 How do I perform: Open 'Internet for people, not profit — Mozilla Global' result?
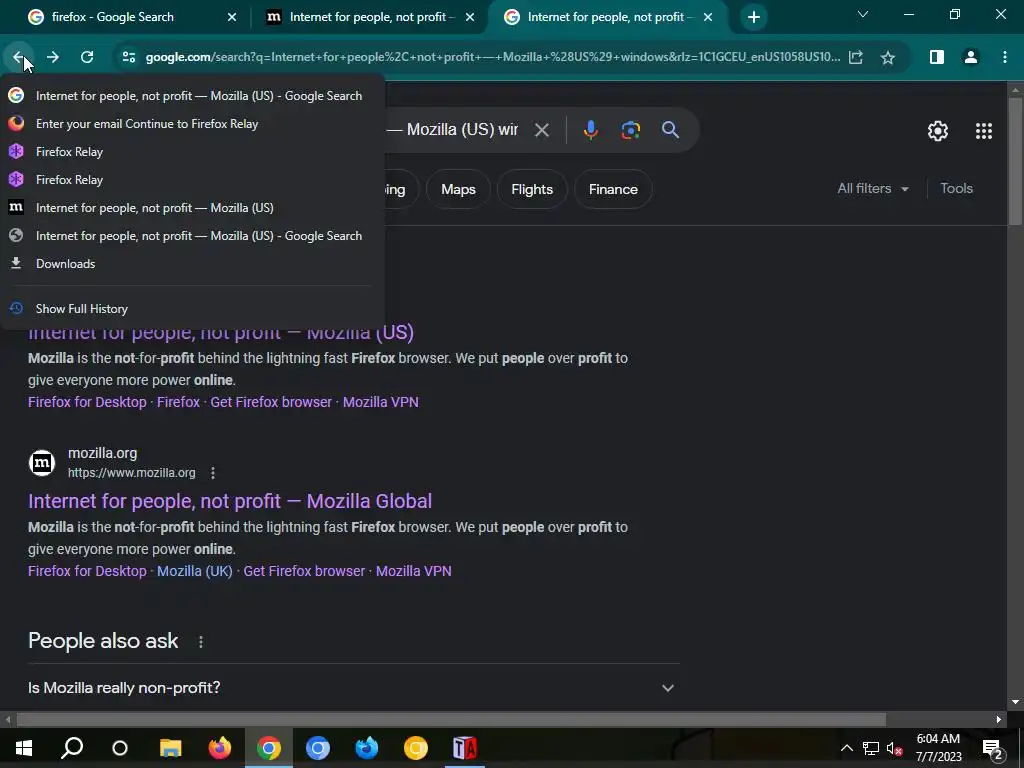tap(230, 502)
